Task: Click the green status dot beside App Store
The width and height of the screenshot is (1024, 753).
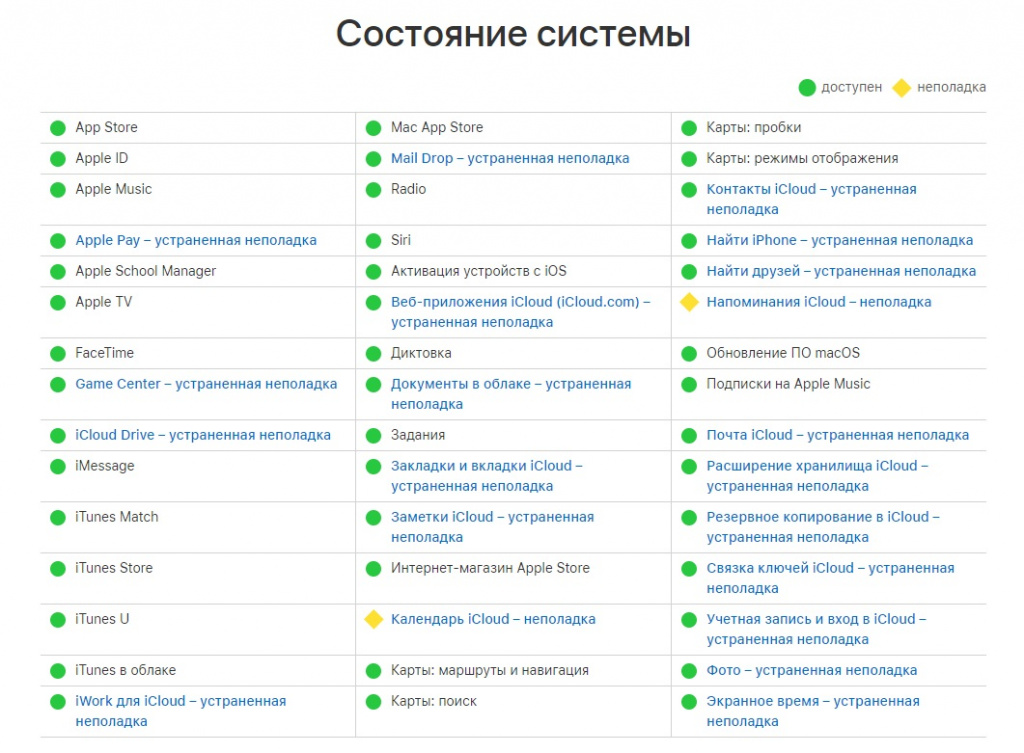Action: click(58, 128)
